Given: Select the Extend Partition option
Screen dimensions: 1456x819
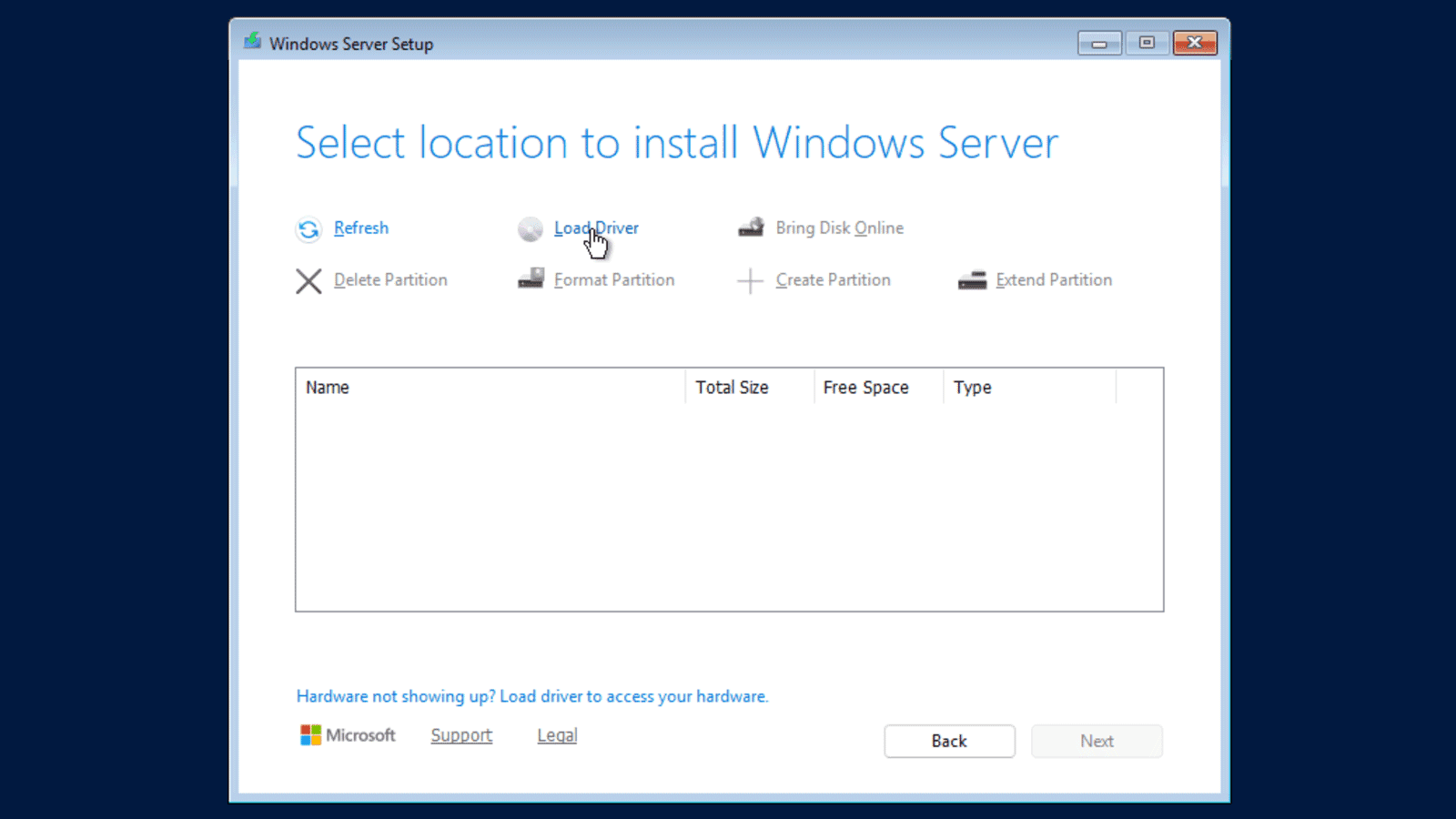Looking at the screenshot, I should (x=1054, y=279).
